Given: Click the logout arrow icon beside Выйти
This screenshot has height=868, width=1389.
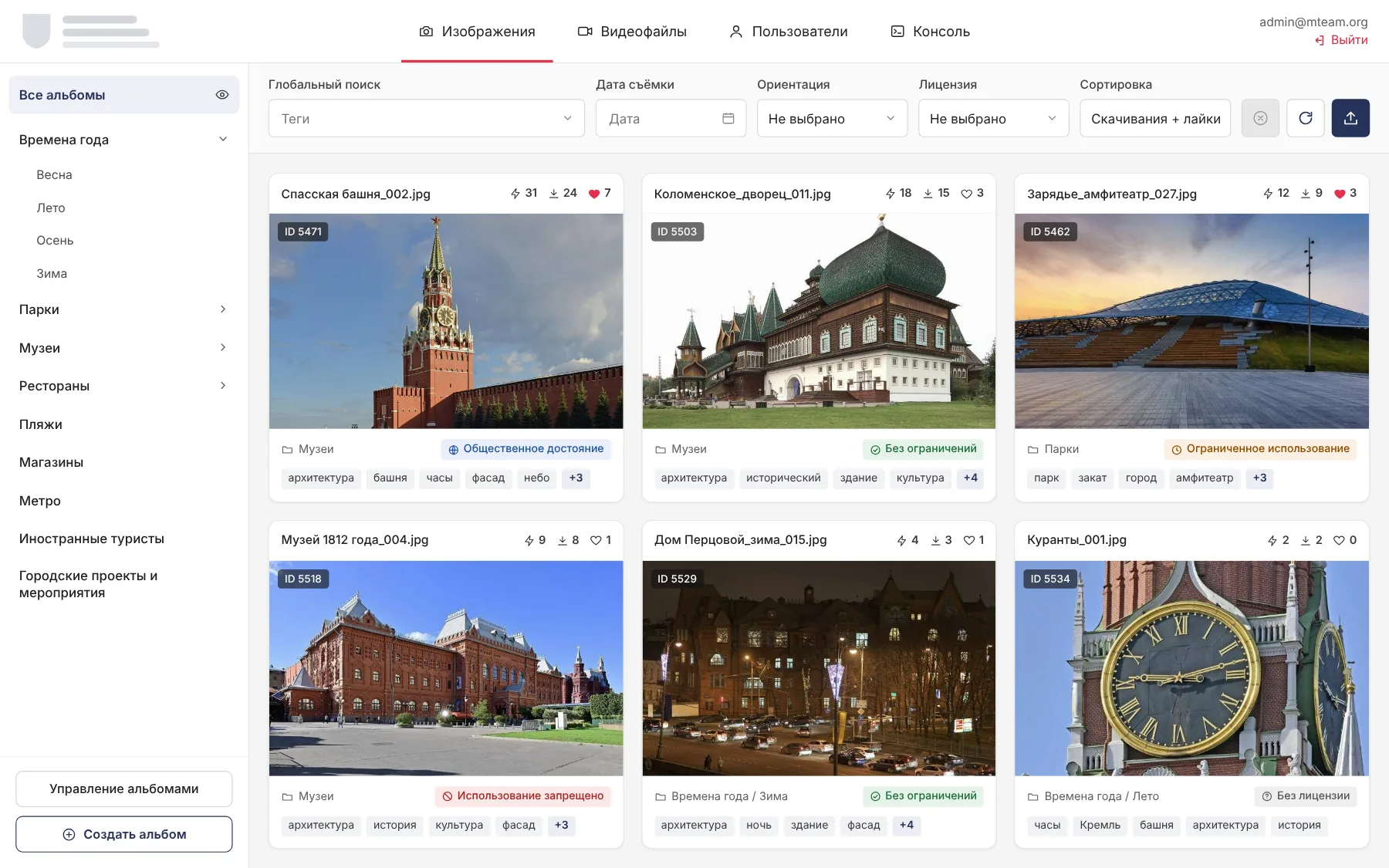Looking at the screenshot, I should [1320, 40].
